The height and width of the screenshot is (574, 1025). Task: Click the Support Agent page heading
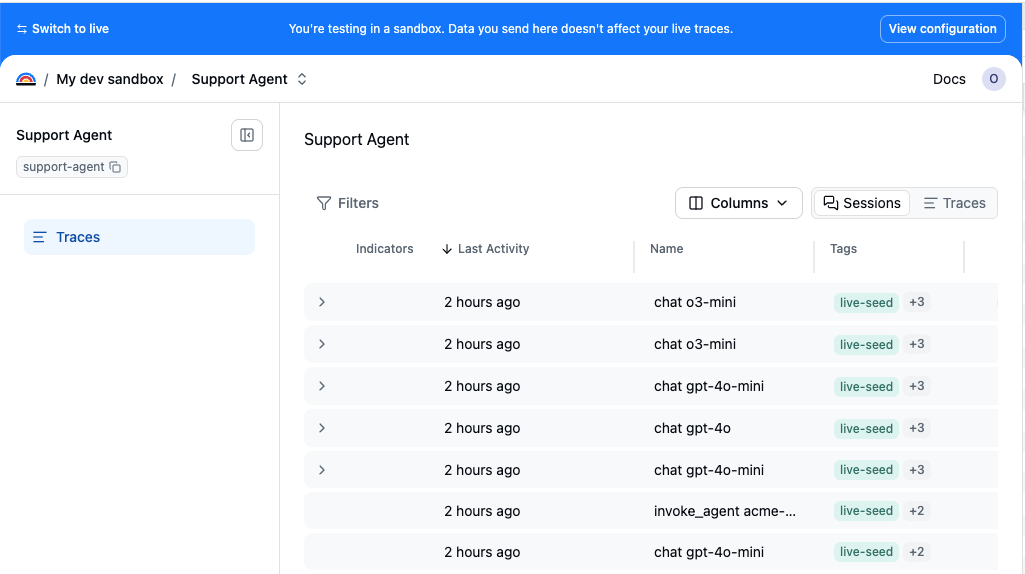[x=356, y=140]
